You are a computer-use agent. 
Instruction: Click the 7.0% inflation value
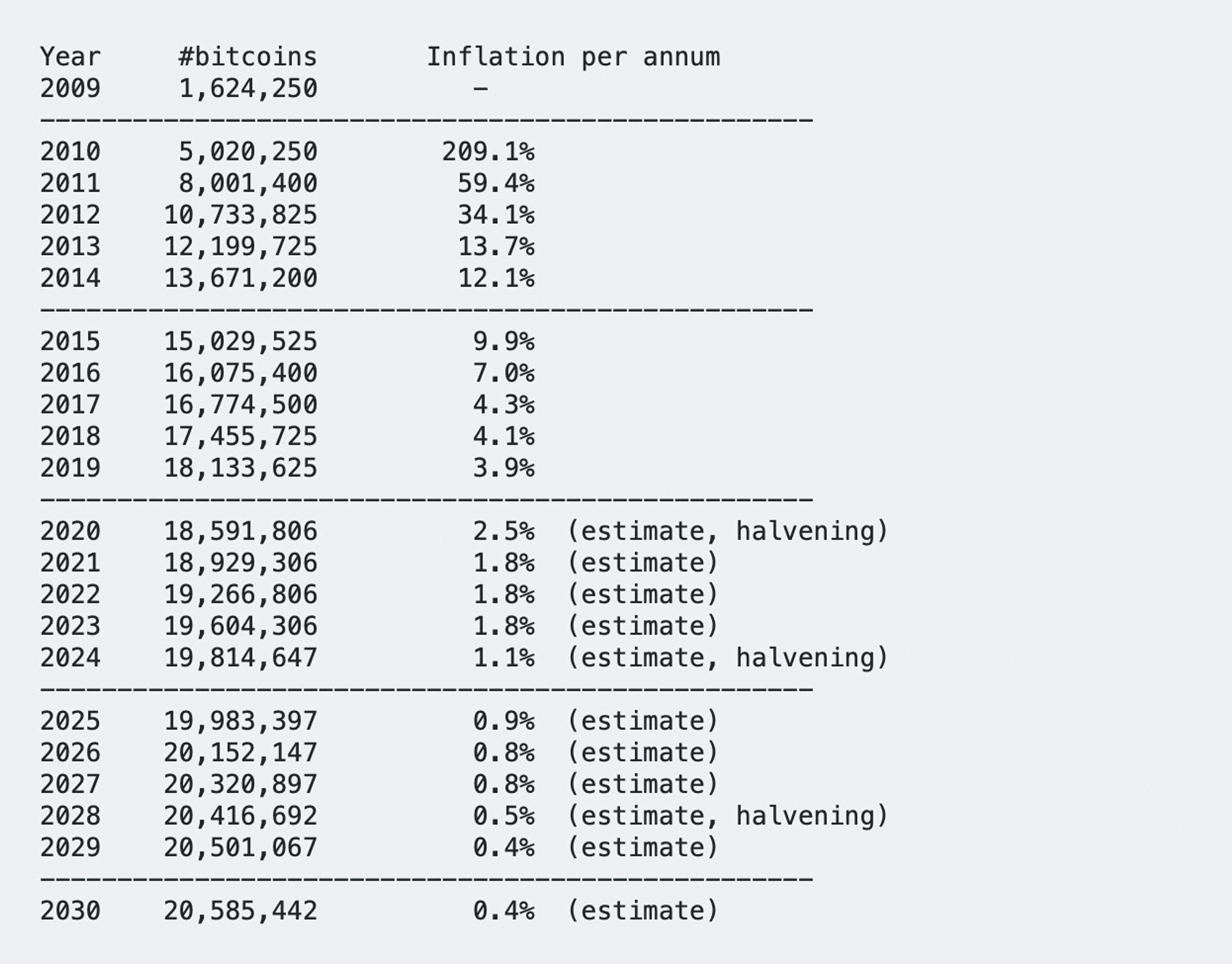click(504, 373)
